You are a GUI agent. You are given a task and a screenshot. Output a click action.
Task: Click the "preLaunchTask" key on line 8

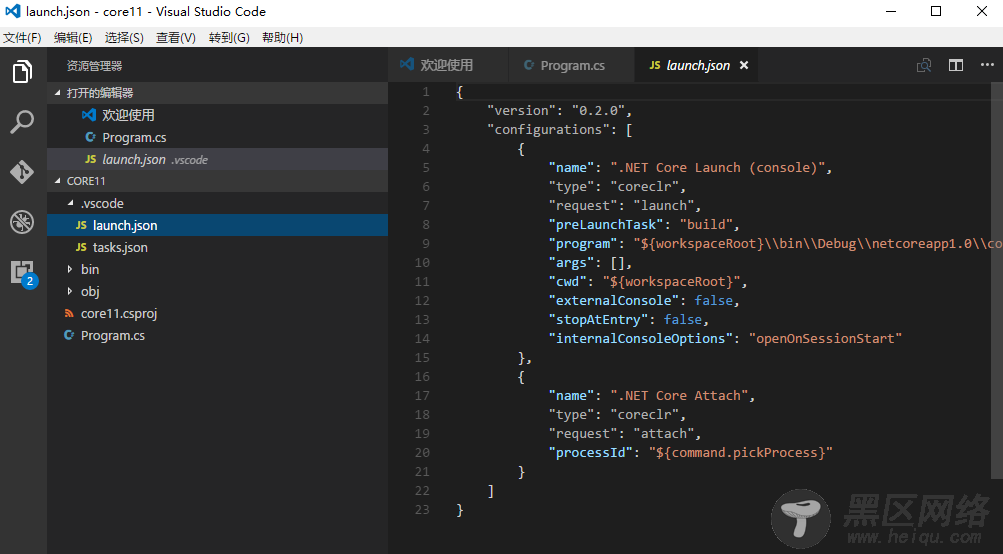(606, 225)
